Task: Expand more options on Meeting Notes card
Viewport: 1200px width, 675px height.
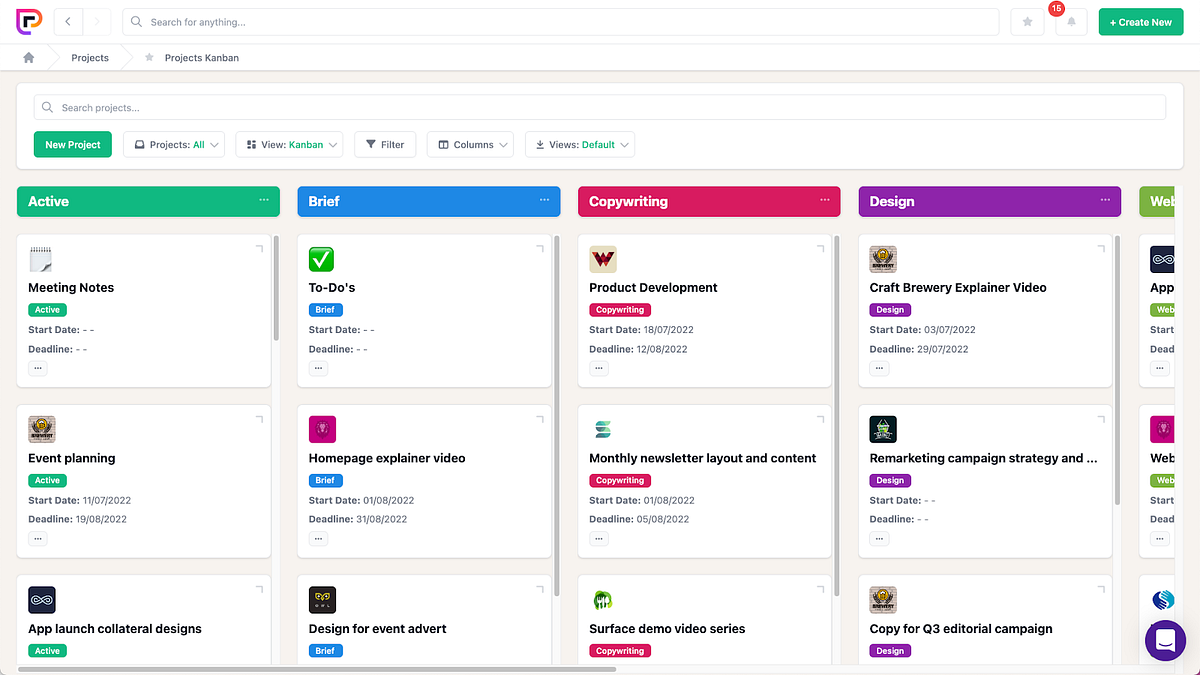Action: pyautogui.click(x=38, y=368)
